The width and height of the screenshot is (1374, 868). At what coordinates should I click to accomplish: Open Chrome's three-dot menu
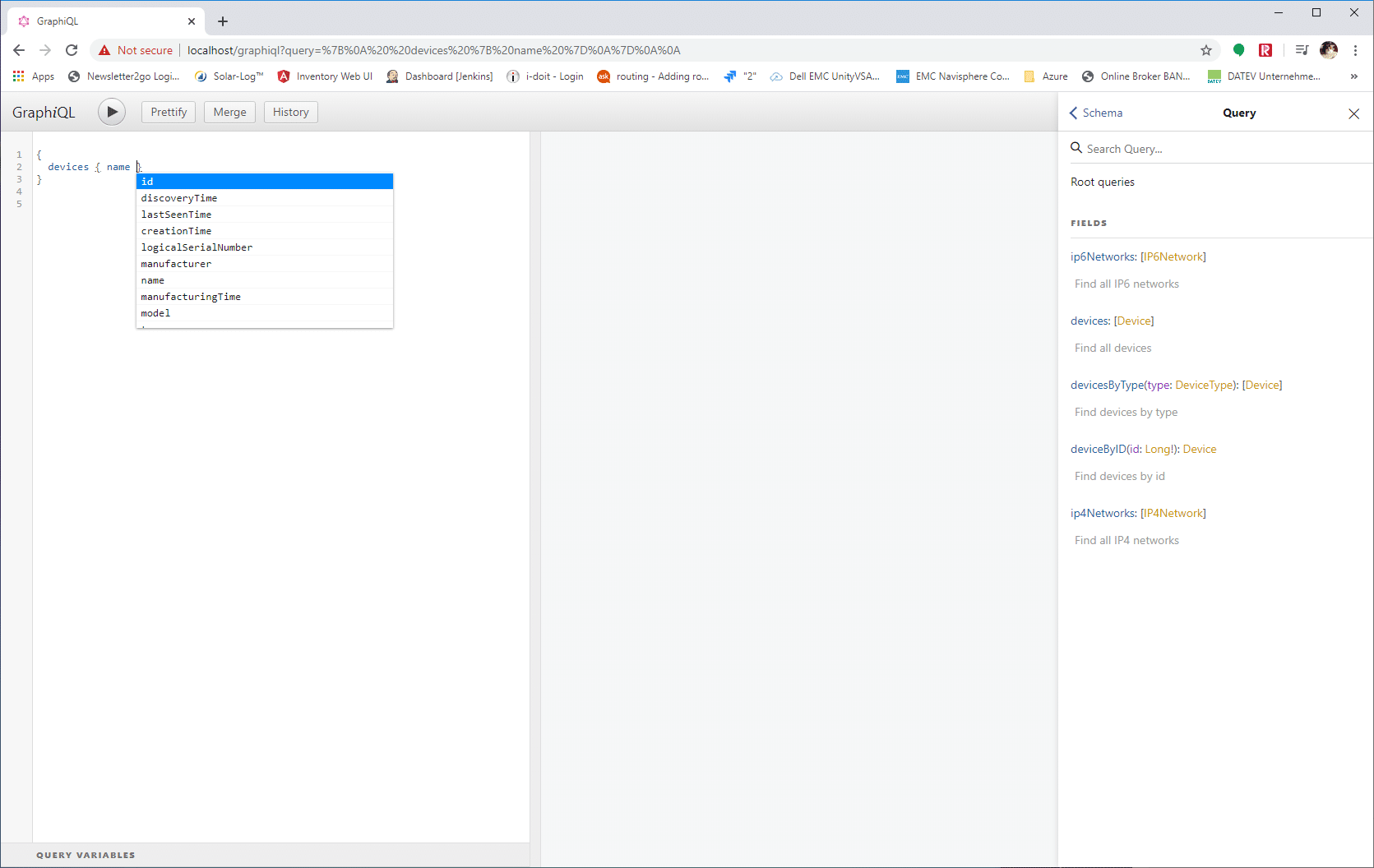pyautogui.click(x=1356, y=50)
